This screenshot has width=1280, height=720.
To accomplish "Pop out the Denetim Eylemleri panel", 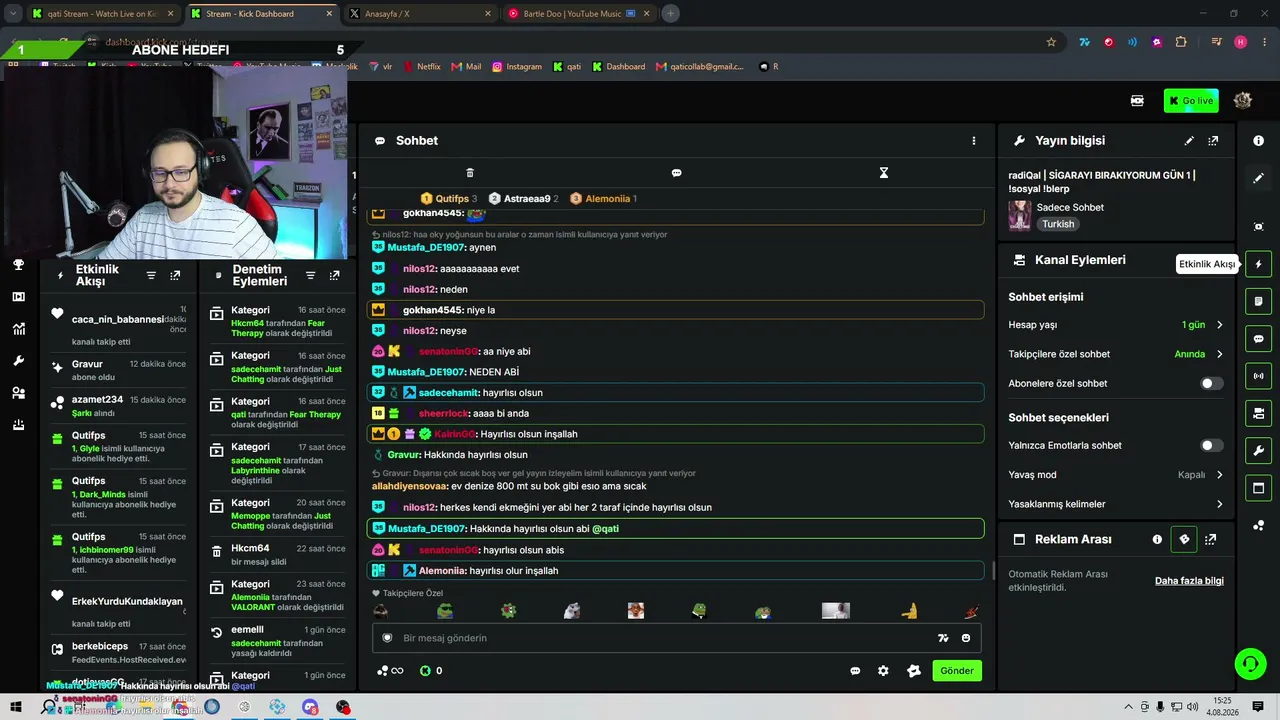I will 334,275.
